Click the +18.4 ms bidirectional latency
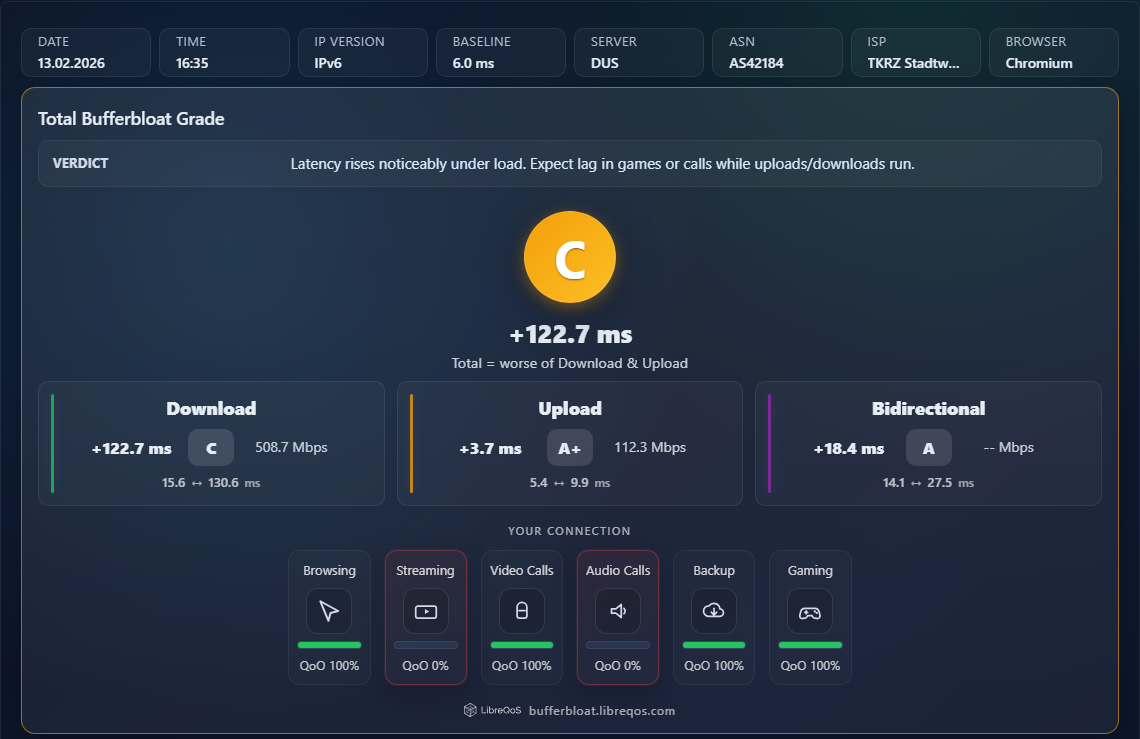This screenshot has width=1140, height=739. (x=848, y=449)
